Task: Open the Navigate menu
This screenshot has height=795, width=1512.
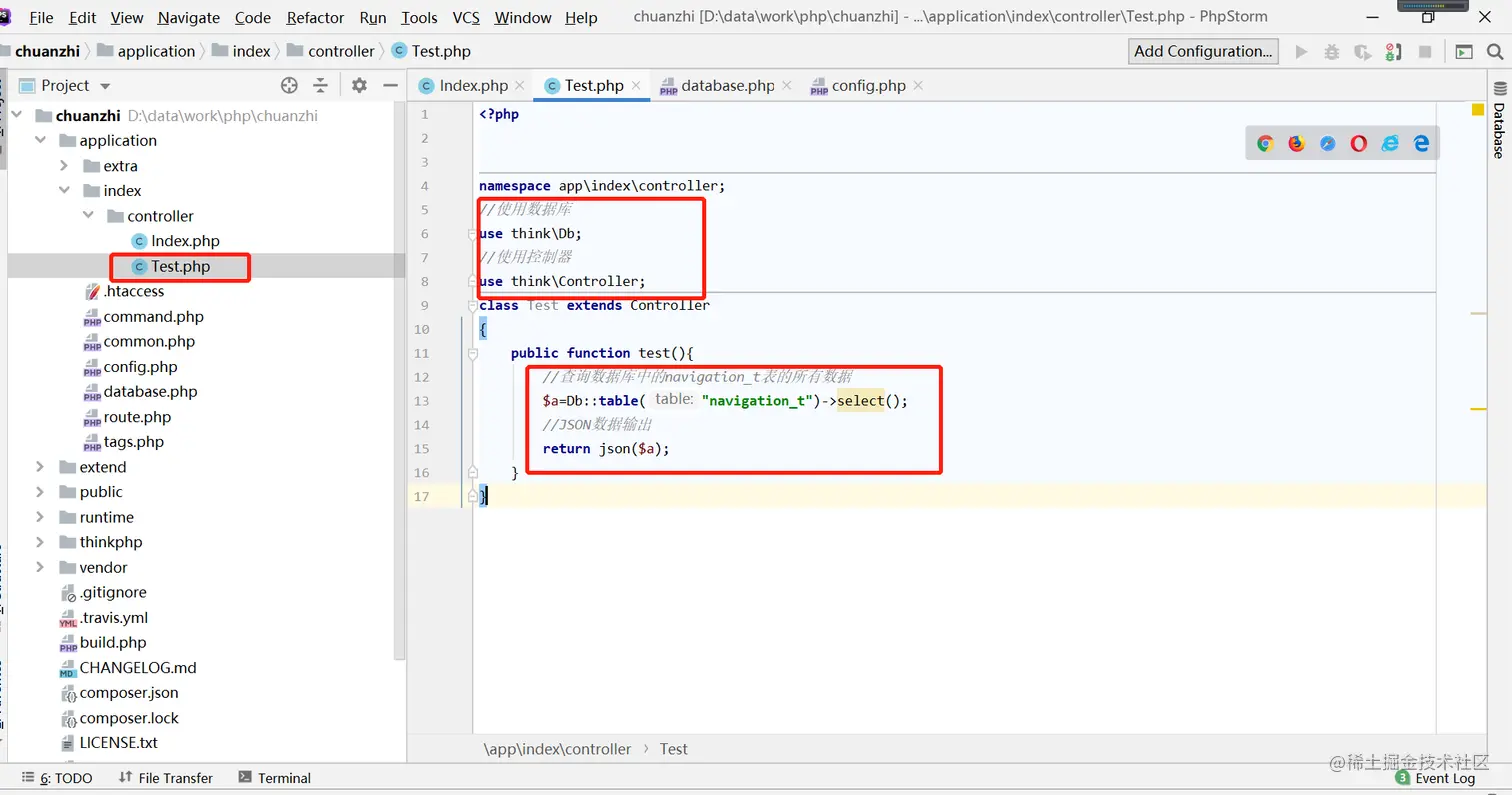Action: pyautogui.click(x=189, y=18)
